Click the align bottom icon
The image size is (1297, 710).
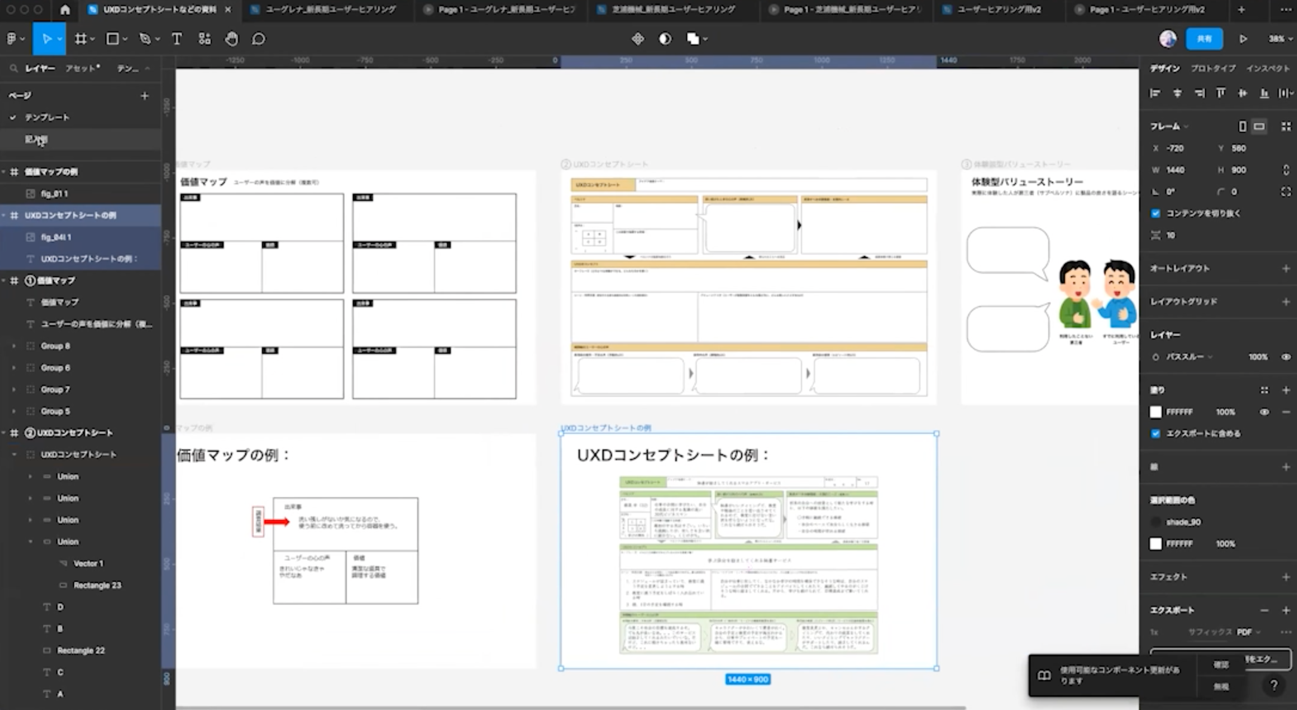1265,93
